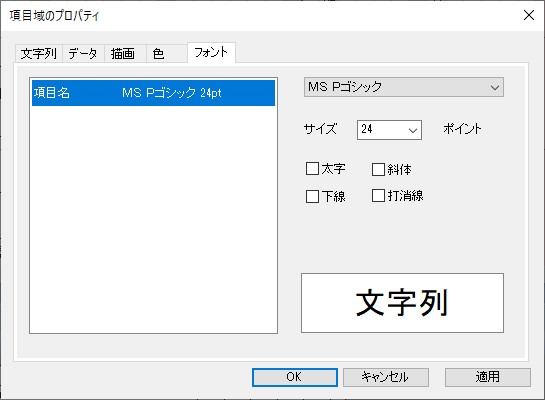The width and height of the screenshot is (545, 400).
Task: Enable the 太字 bold checkbox
Action: click(x=312, y=169)
